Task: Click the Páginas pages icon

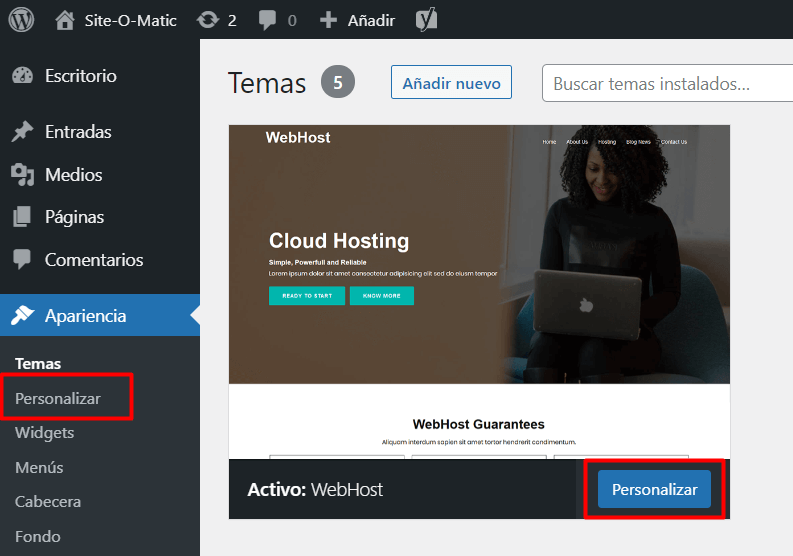Action: pyautogui.click(x=22, y=217)
